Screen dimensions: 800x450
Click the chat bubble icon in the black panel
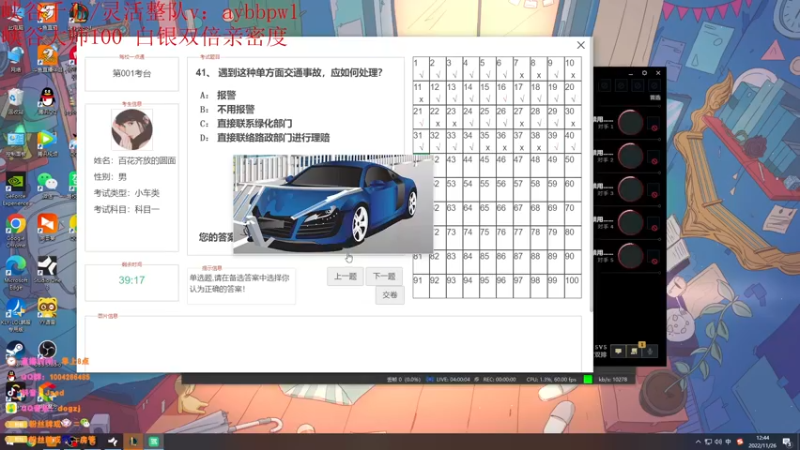pos(618,351)
